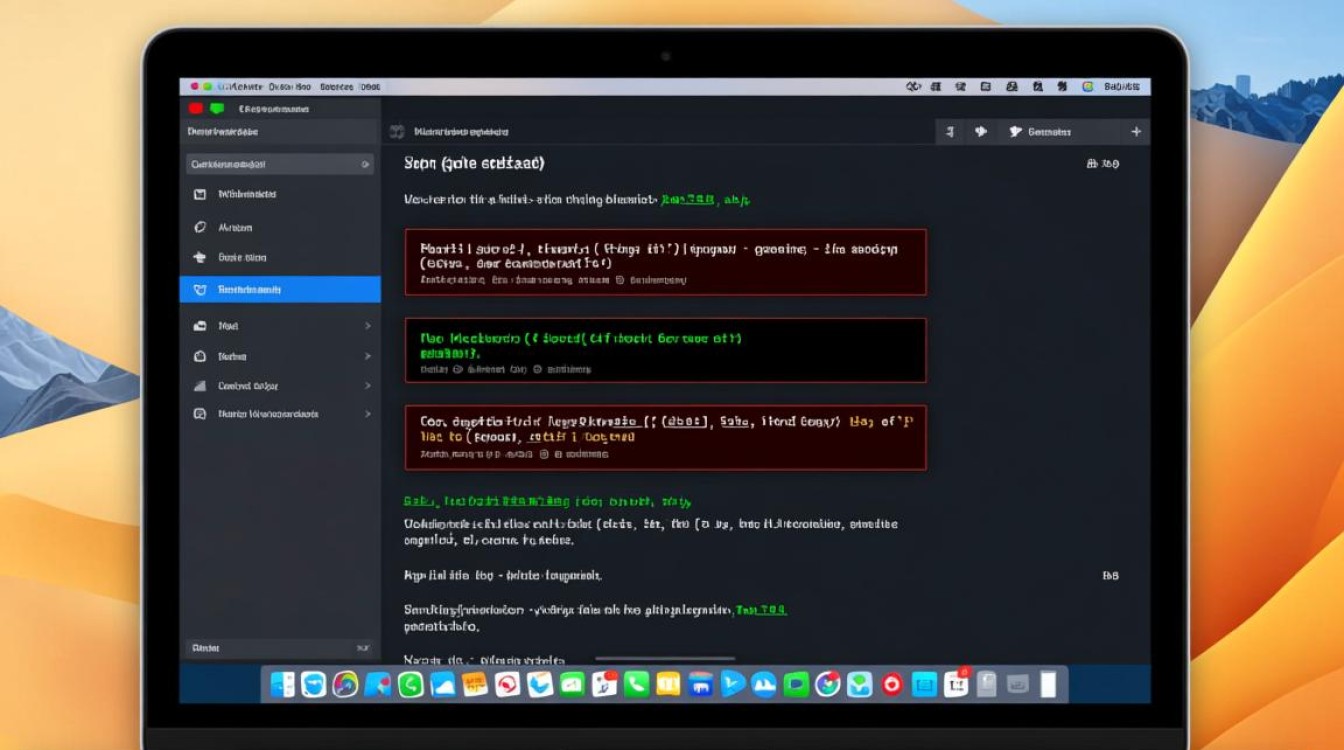Viewport: 1344px width, 750px height.
Task: Click the circular icon on the second sidebar row
Action: click(x=200, y=228)
